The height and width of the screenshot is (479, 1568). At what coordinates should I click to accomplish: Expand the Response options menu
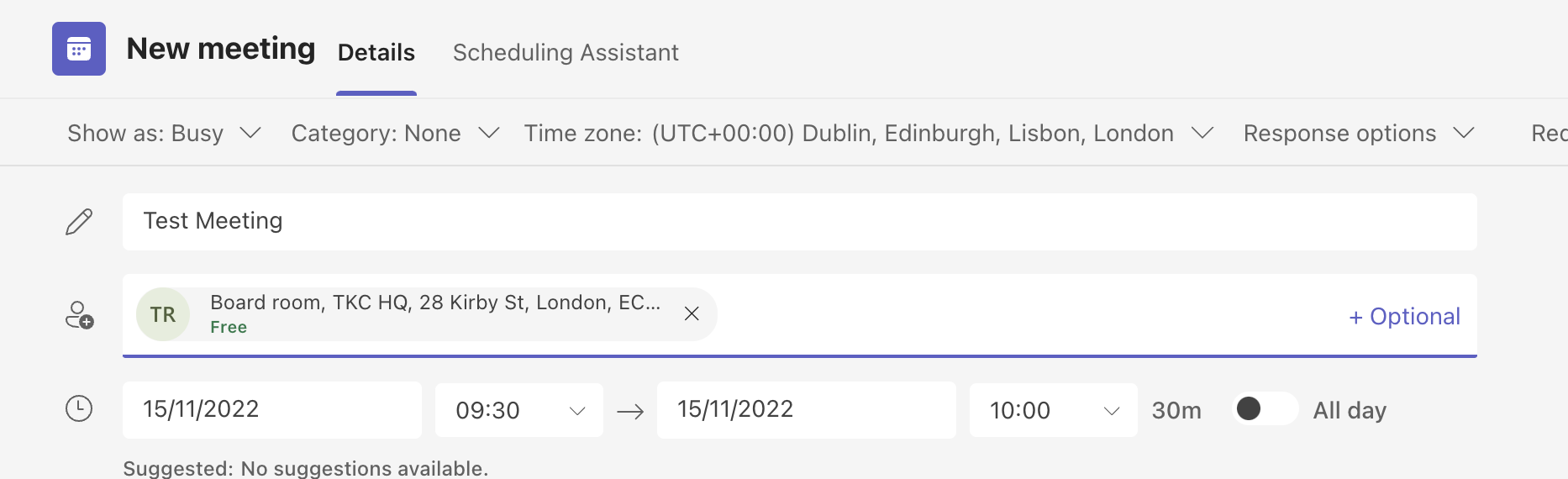click(x=1359, y=133)
